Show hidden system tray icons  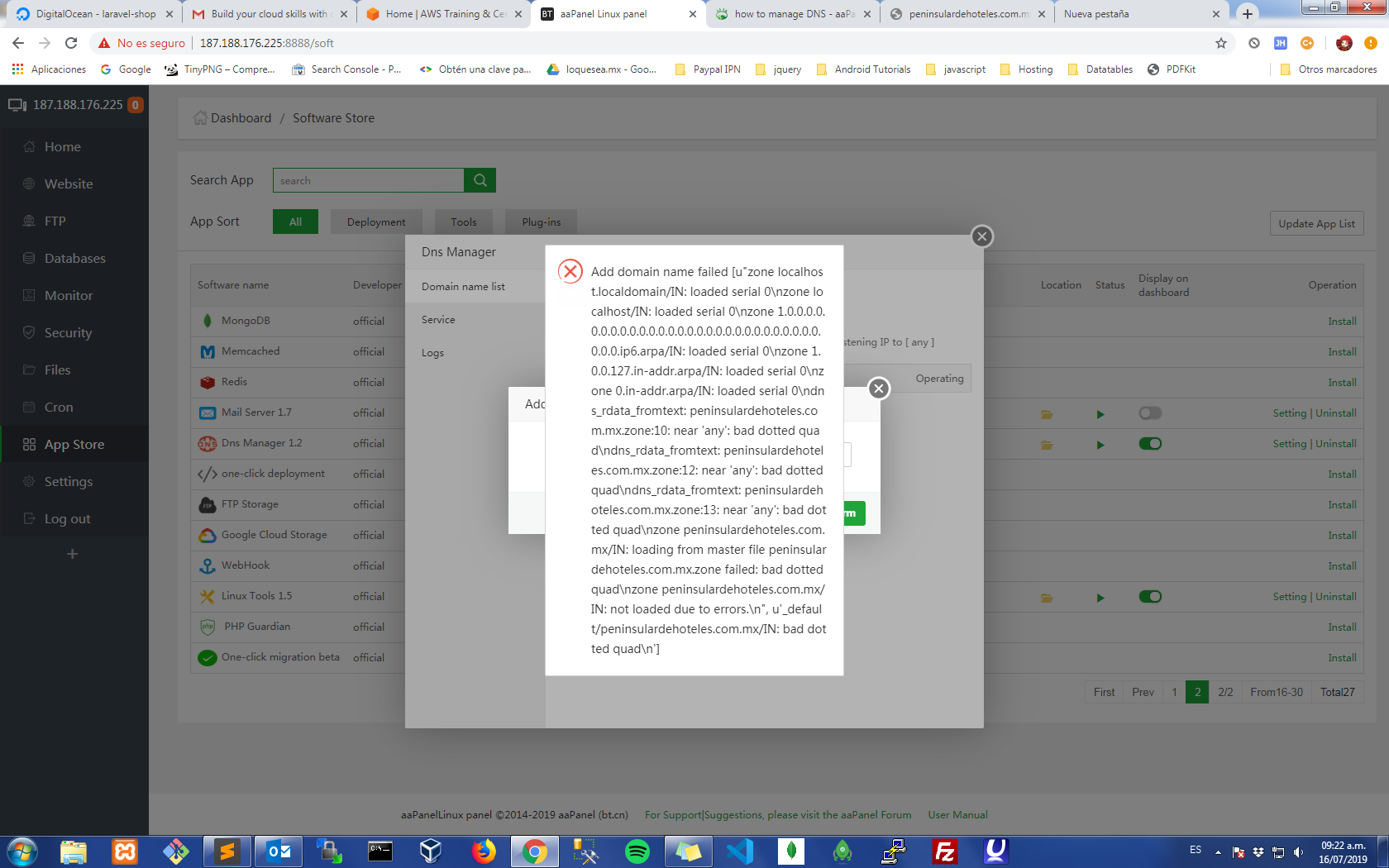tap(1216, 851)
